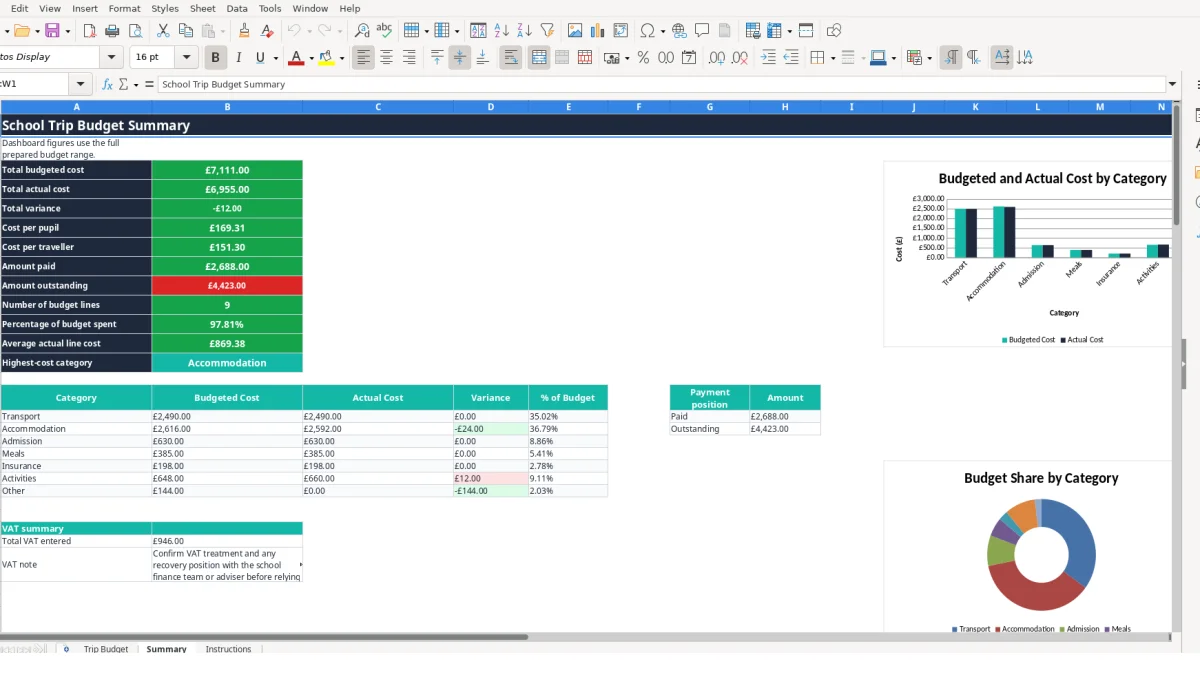Open the font name dropdown
The image size is (1200, 675).
point(112,58)
